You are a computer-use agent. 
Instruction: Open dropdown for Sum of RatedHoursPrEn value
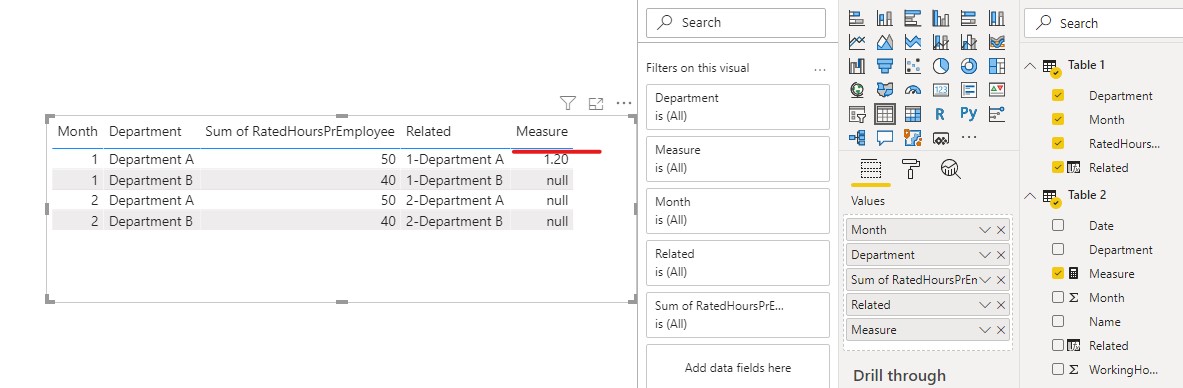coord(984,280)
